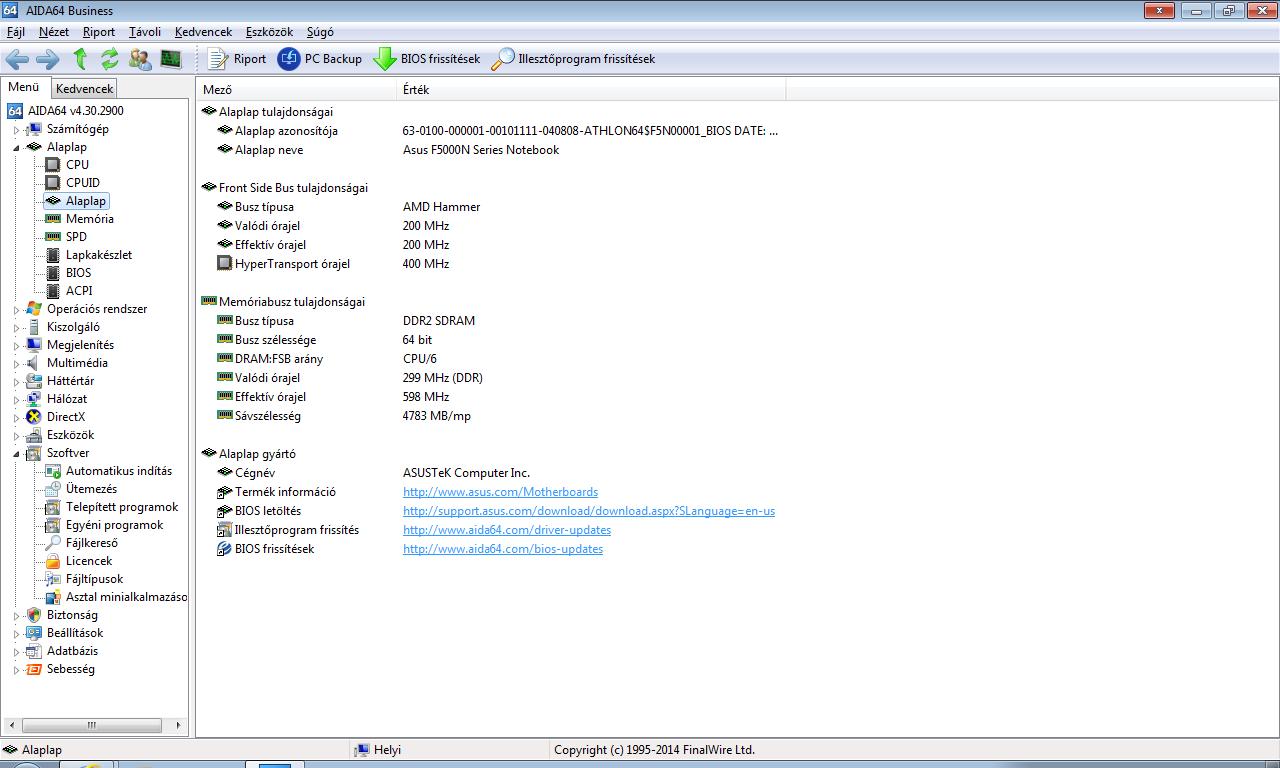Expand the Hálózat node
The image size is (1280, 768).
(x=16, y=399)
